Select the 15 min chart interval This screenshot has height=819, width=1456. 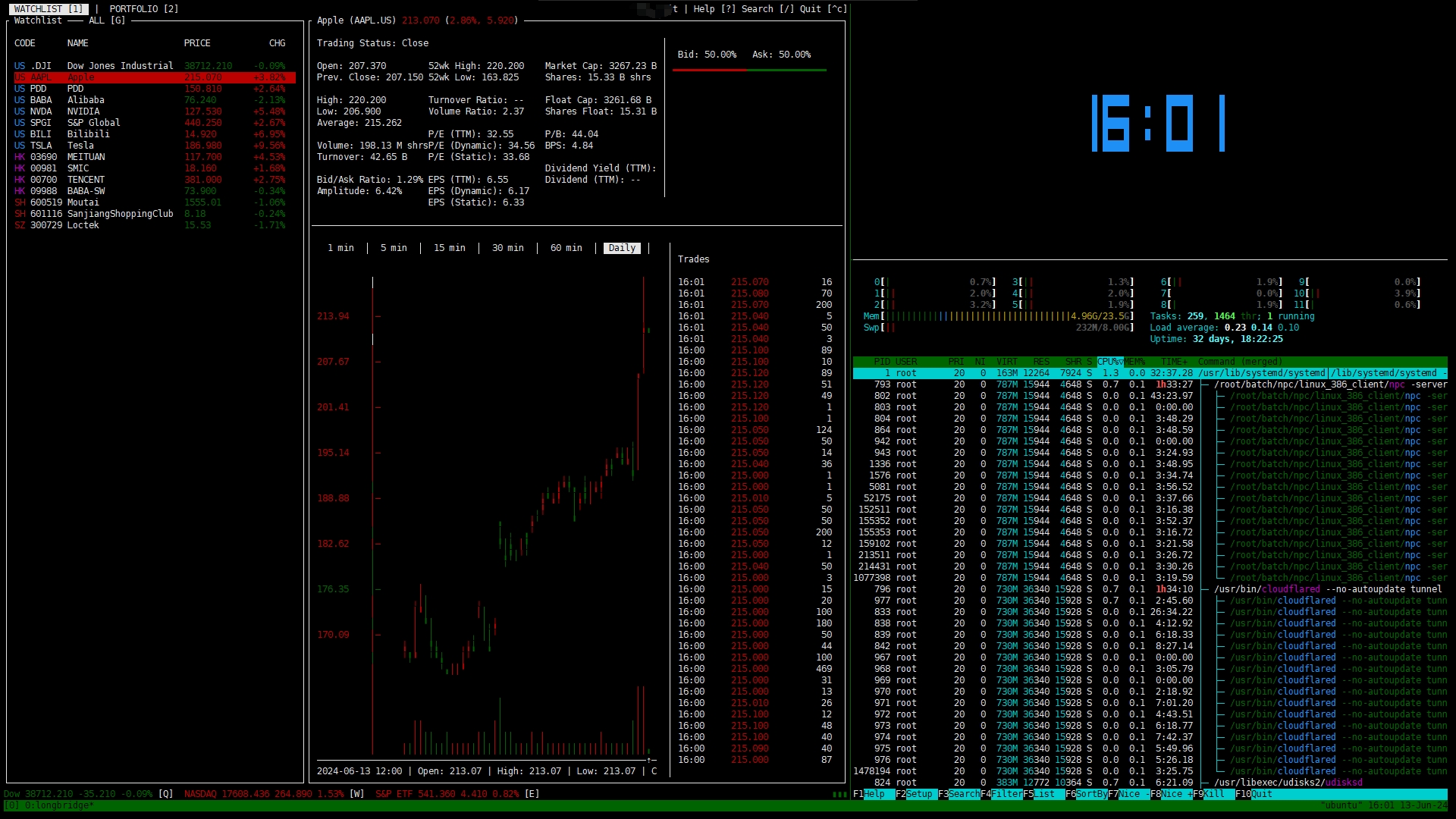coord(450,248)
